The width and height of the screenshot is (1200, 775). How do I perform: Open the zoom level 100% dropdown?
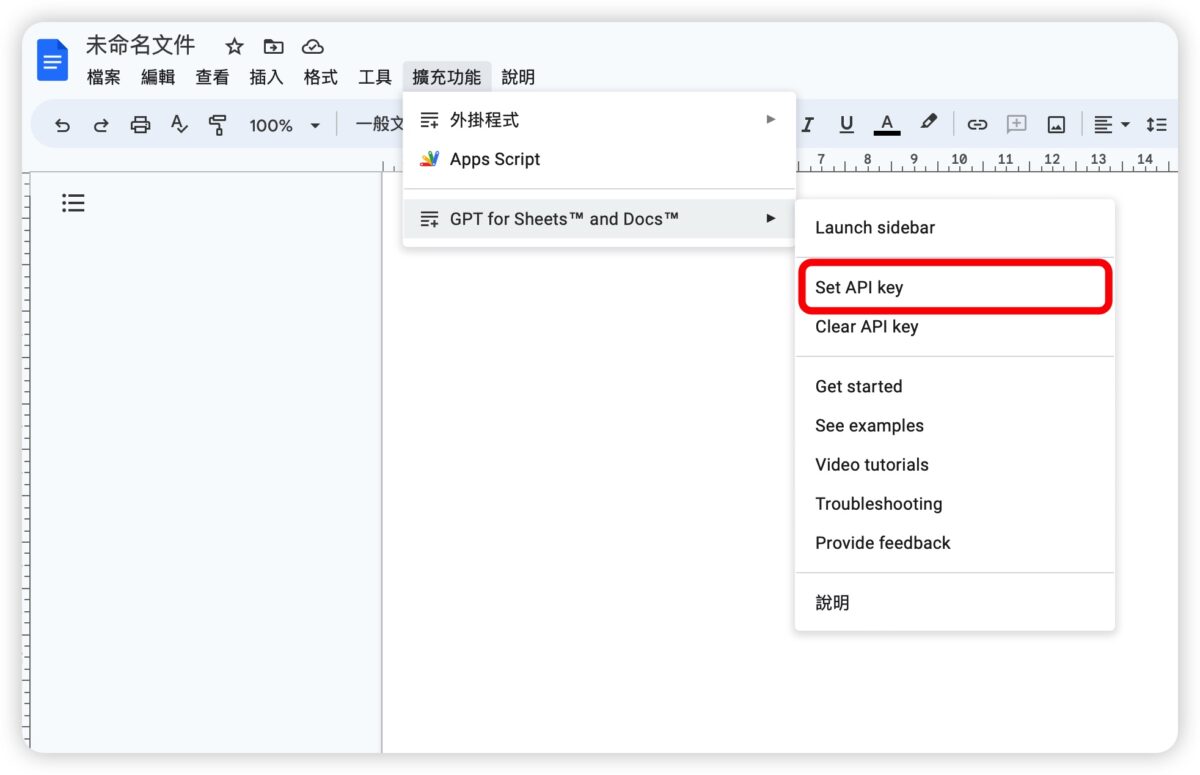(285, 125)
